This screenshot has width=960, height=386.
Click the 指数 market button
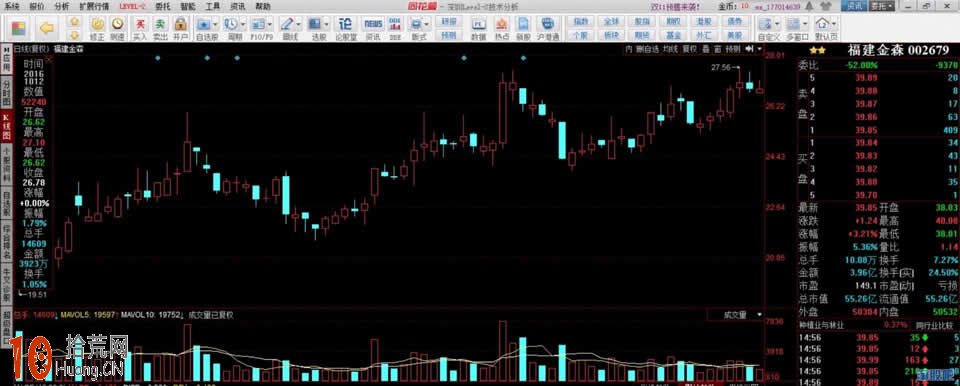pyautogui.click(x=580, y=20)
